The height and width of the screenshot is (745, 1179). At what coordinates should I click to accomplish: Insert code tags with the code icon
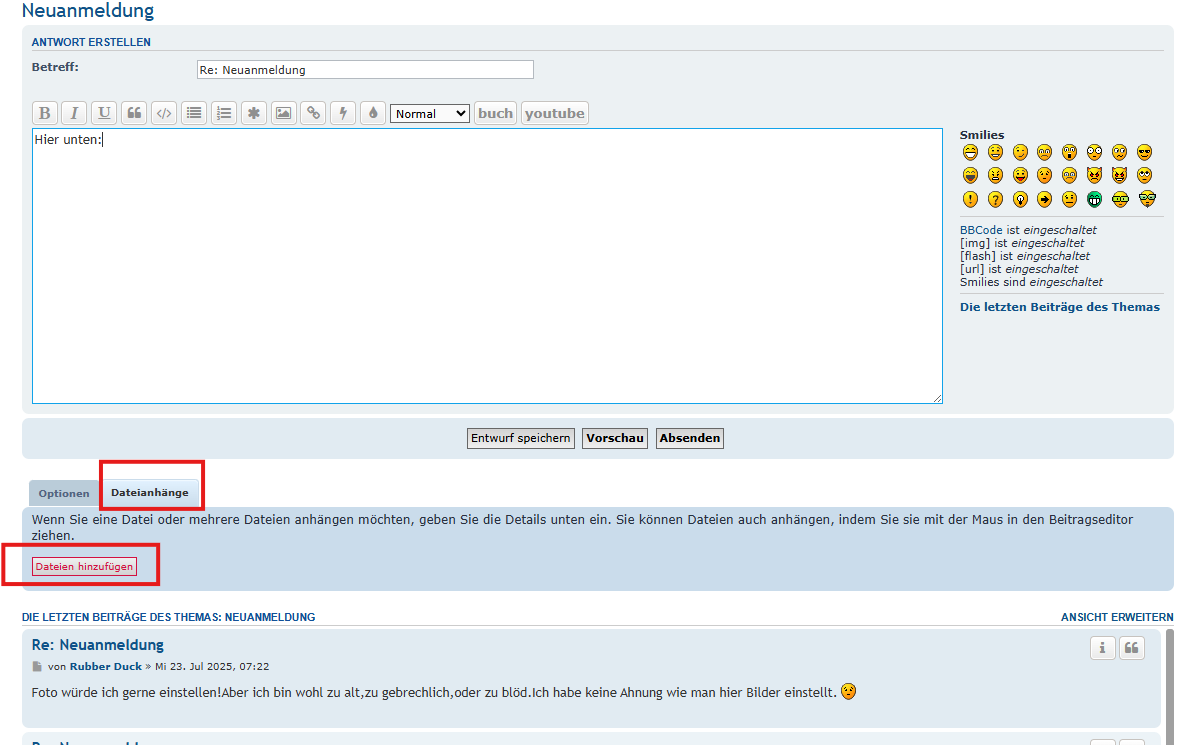pos(164,113)
